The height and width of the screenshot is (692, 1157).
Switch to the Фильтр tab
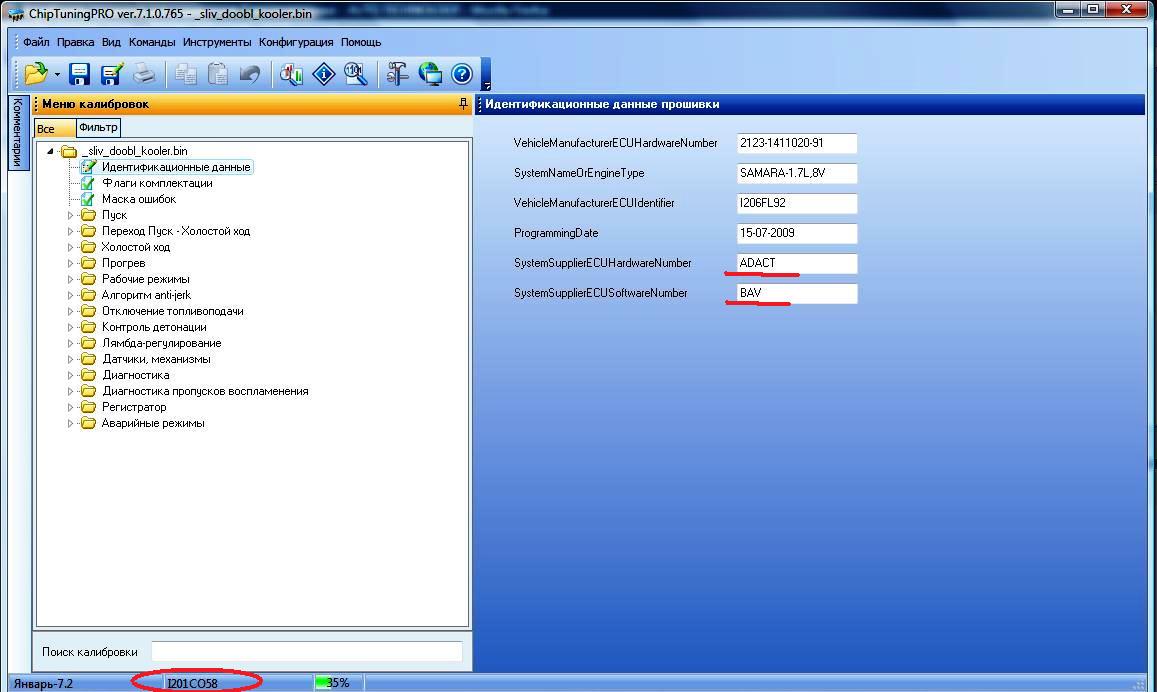[98, 128]
